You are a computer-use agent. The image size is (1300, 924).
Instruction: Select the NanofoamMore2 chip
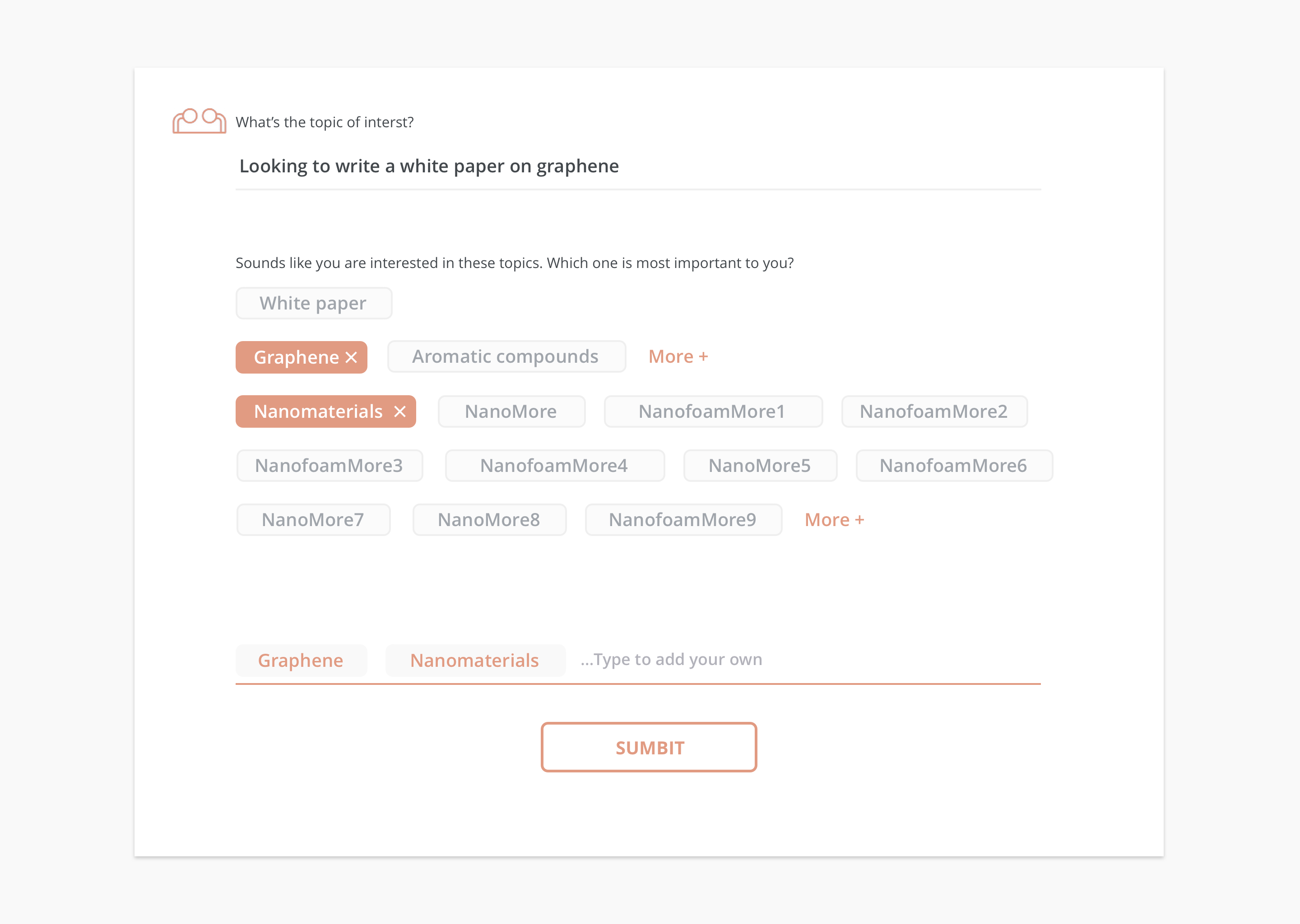(x=934, y=411)
